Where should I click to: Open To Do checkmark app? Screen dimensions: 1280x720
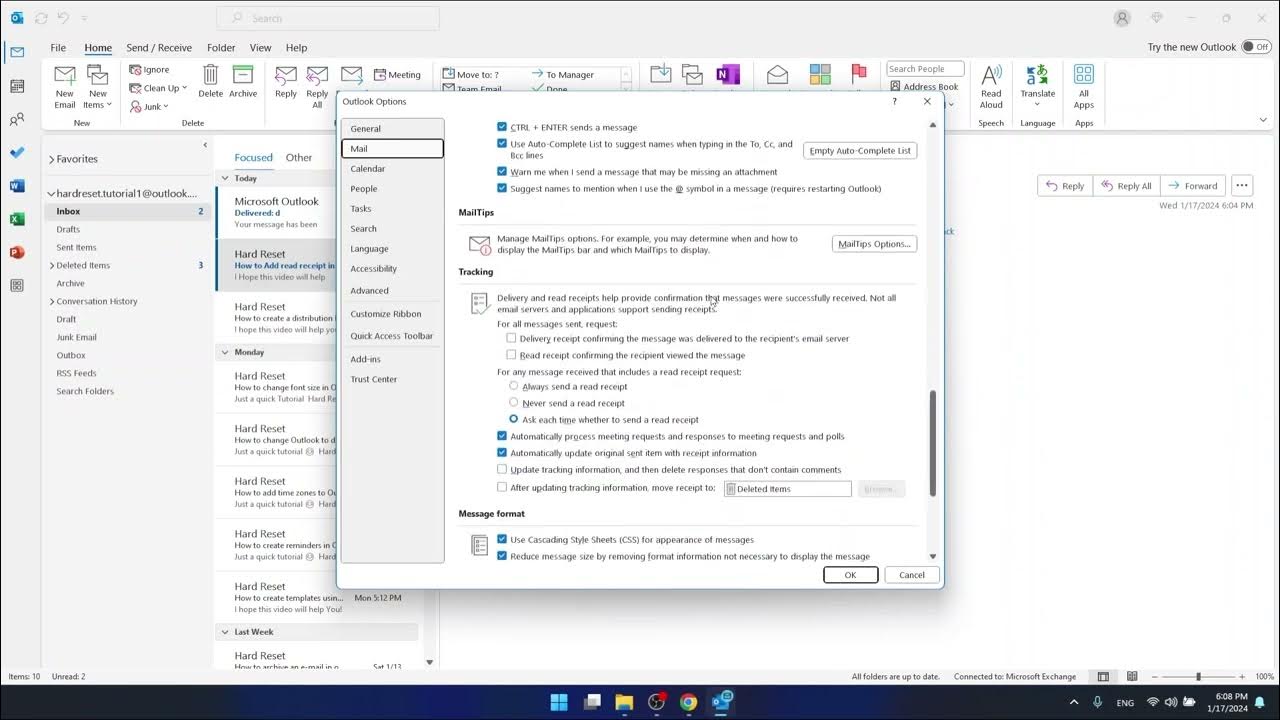17,153
